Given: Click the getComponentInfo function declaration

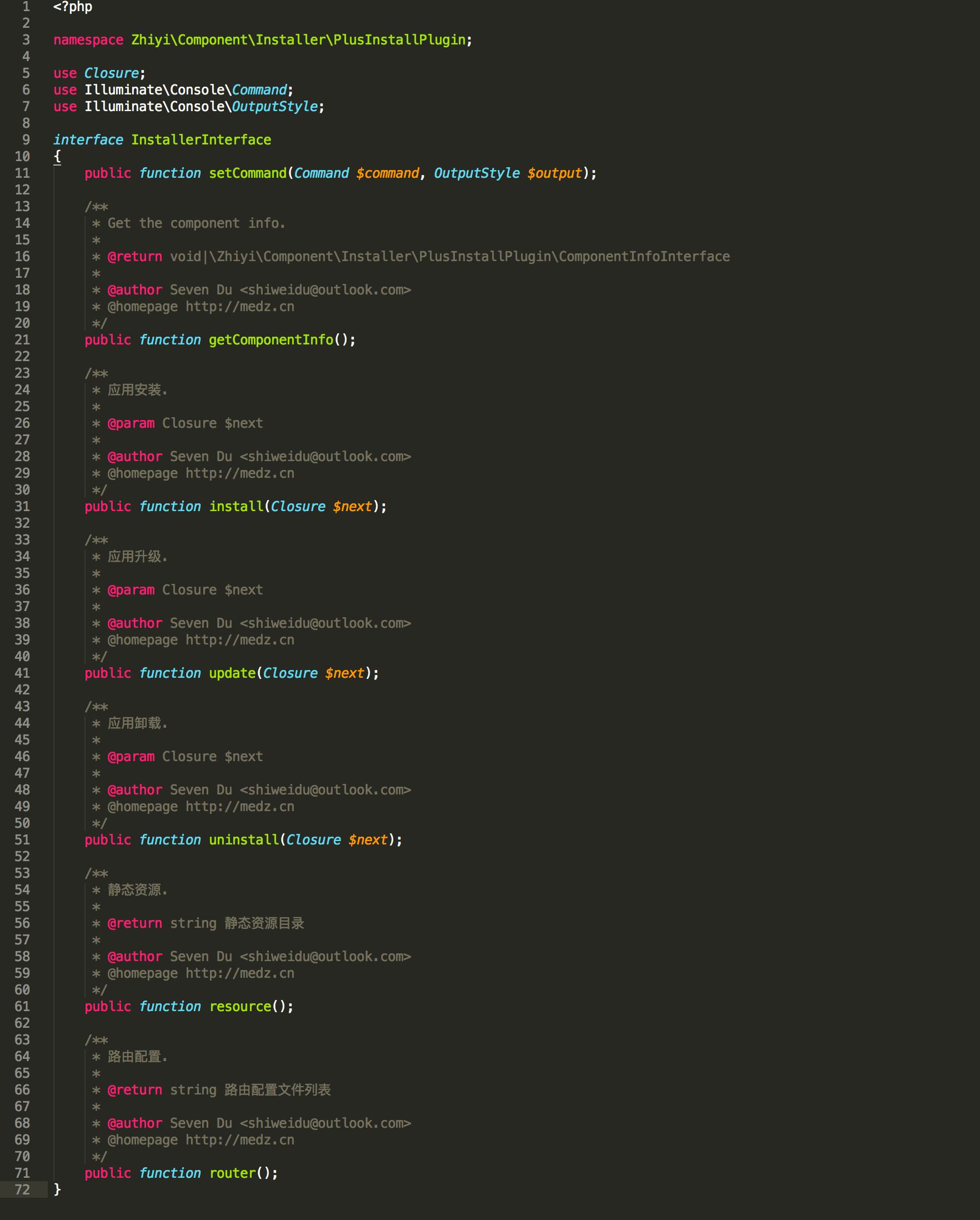Looking at the screenshot, I should (x=271, y=339).
